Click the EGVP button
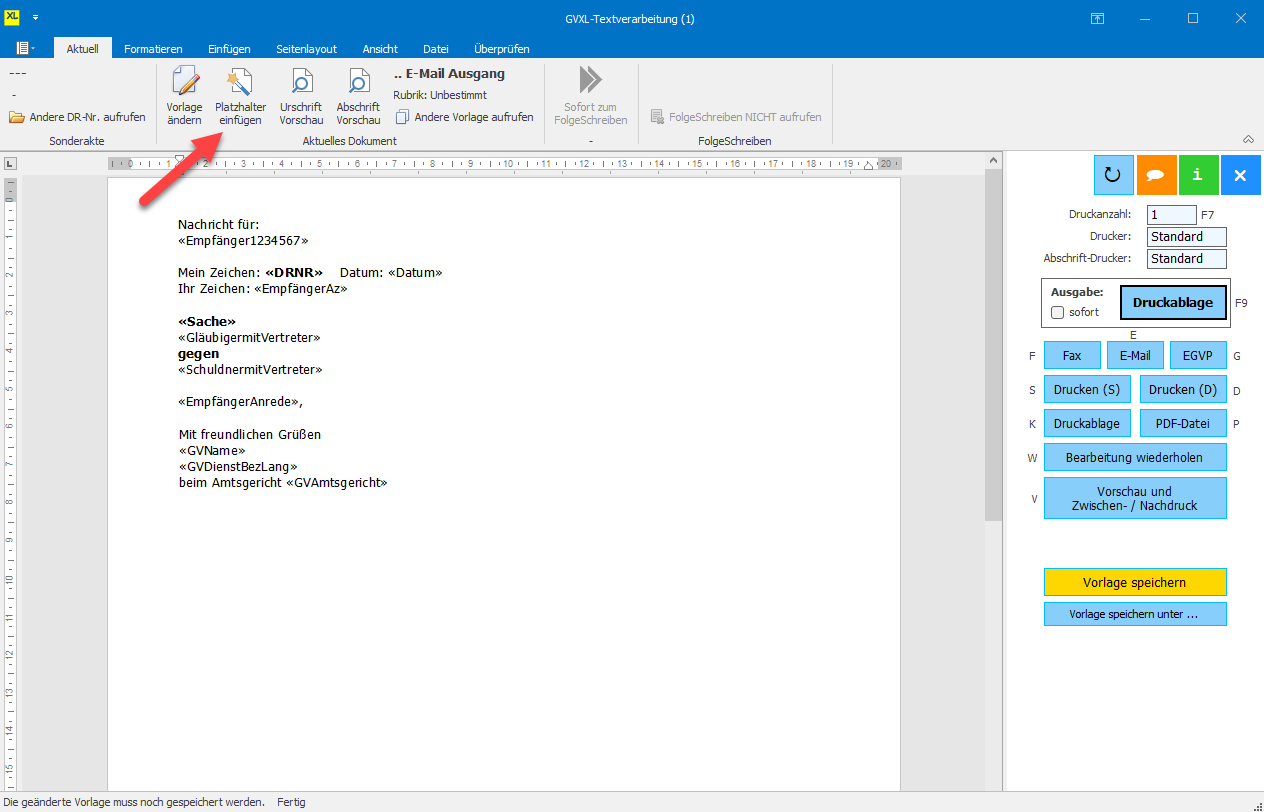The height and width of the screenshot is (812, 1264). click(x=1198, y=355)
